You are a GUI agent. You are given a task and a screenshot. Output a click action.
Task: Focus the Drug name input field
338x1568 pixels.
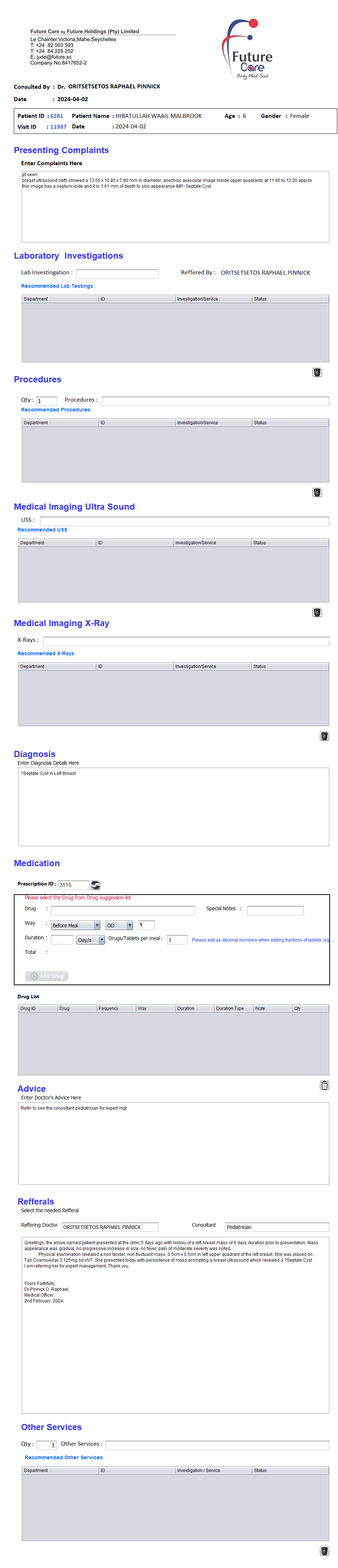point(122,910)
